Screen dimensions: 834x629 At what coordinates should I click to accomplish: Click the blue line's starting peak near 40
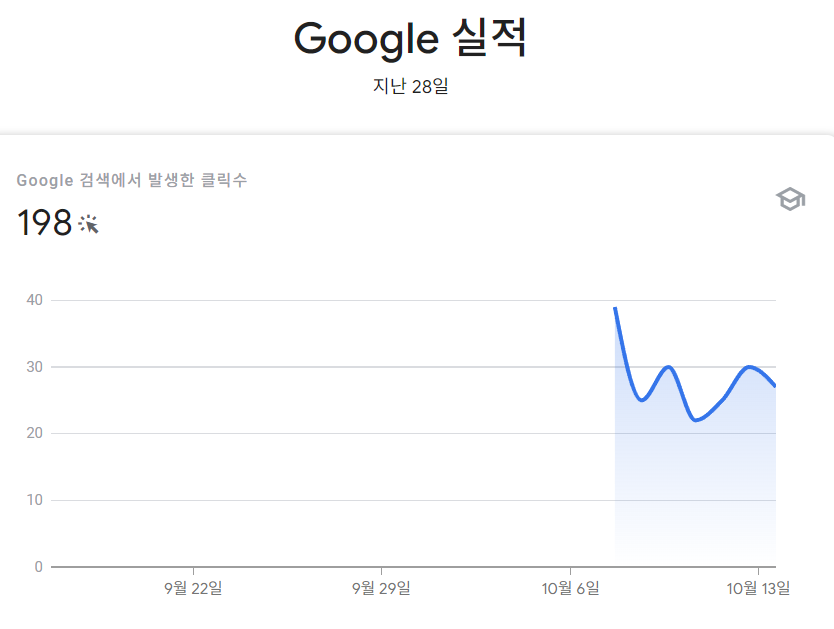615,308
